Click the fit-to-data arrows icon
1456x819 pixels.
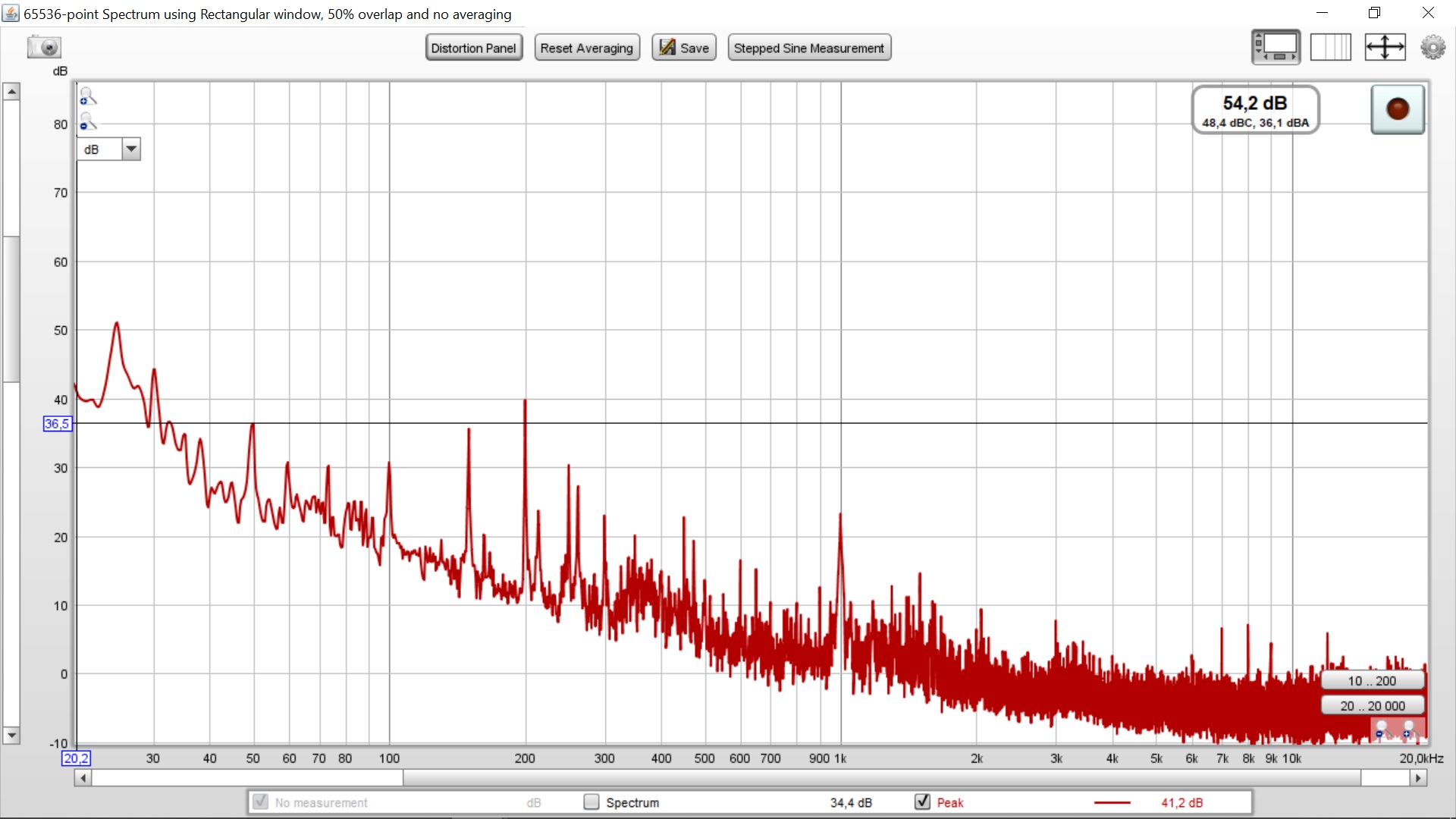point(1385,47)
